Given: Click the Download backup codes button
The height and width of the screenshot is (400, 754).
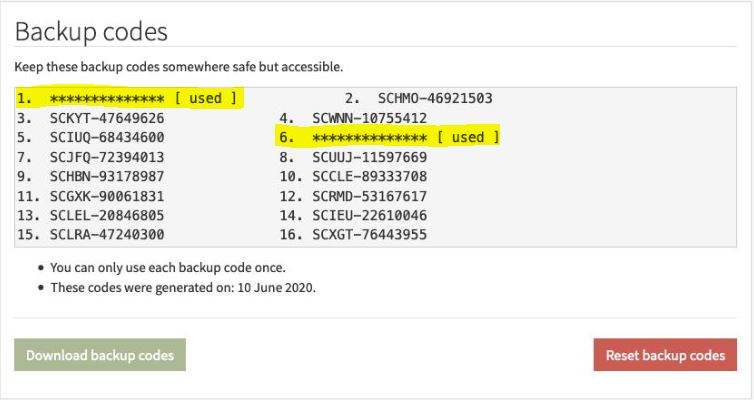Looking at the screenshot, I should tap(100, 355).
